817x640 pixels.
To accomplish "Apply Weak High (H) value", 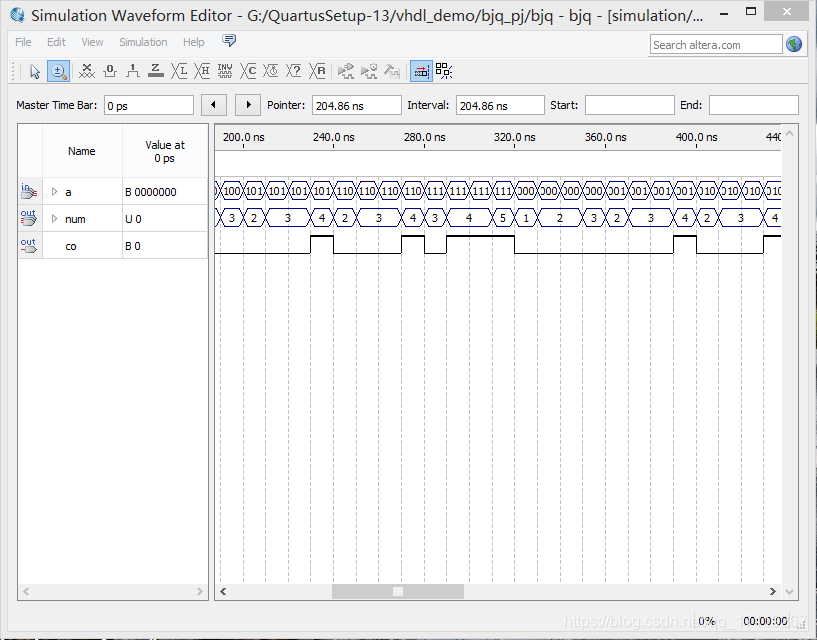I will coord(202,71).
